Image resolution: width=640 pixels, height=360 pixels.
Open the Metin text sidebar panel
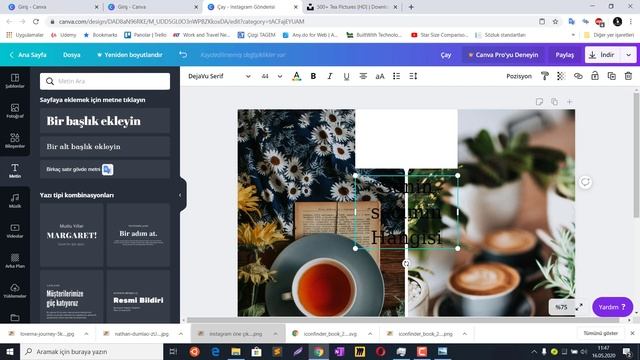tap(15, 171)
